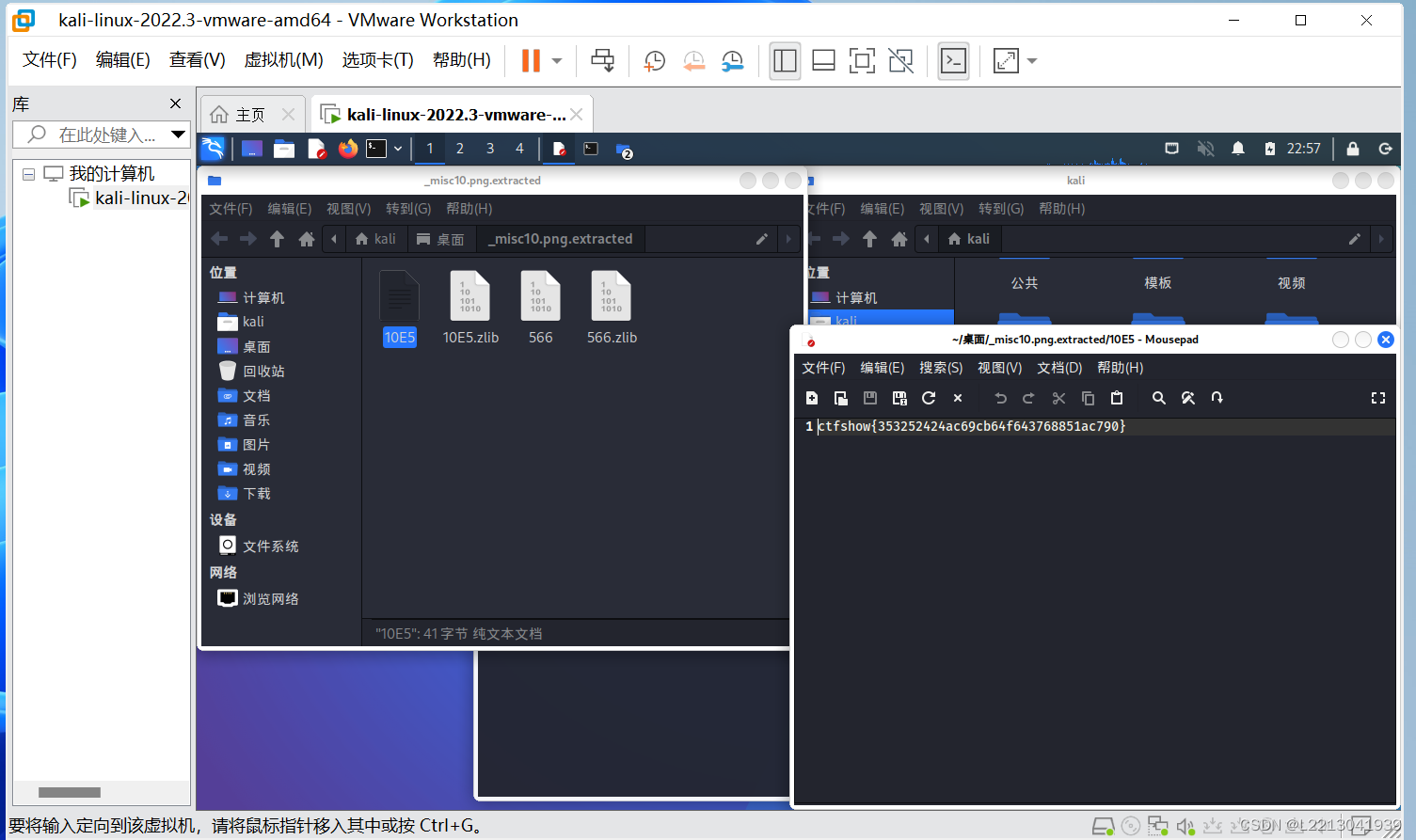Image resolution: width=1416 pixels, height=840 pixels.
Task: Pause the virtual machine
Action: (531, 61)
